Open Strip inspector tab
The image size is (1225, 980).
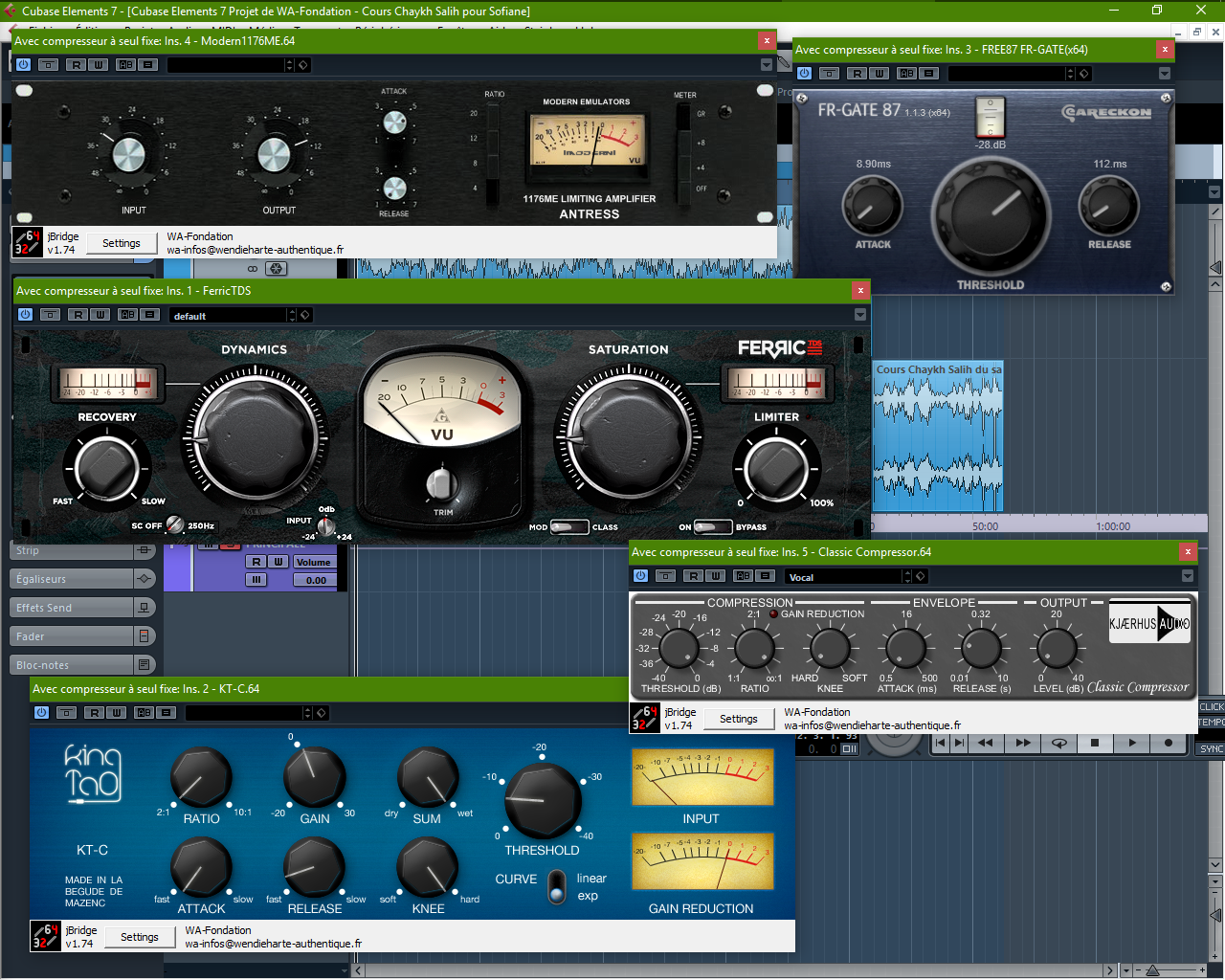82,550
